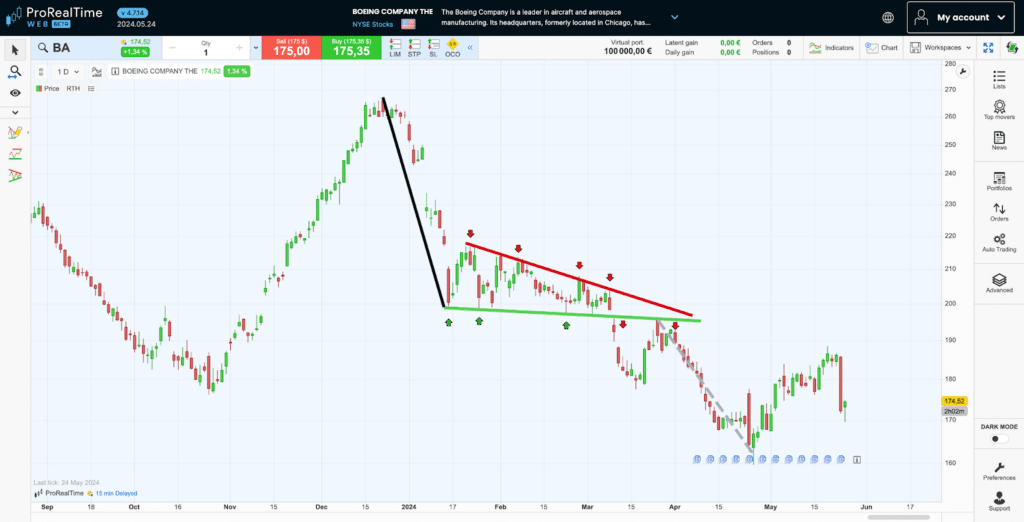Open price scale wrench settings
This screenshot has height=522, width=1024.
tap(963, 71)
